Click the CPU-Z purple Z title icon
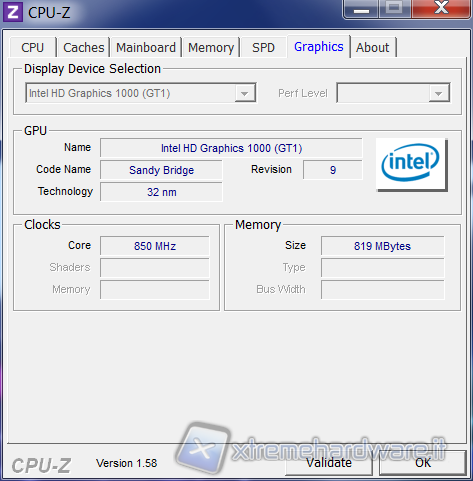 click(13, 12)
